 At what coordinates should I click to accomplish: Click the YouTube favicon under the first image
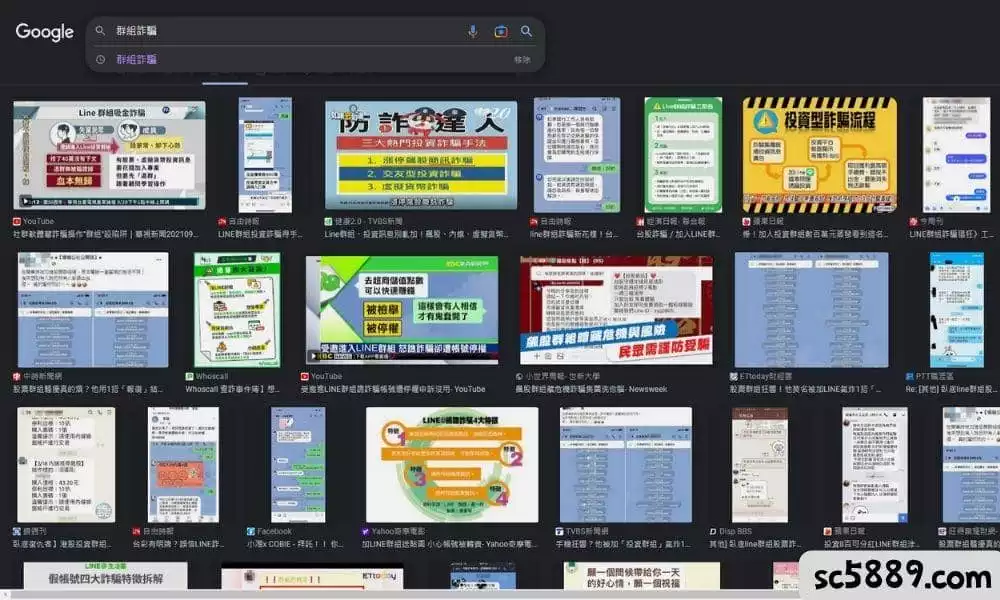17,221
